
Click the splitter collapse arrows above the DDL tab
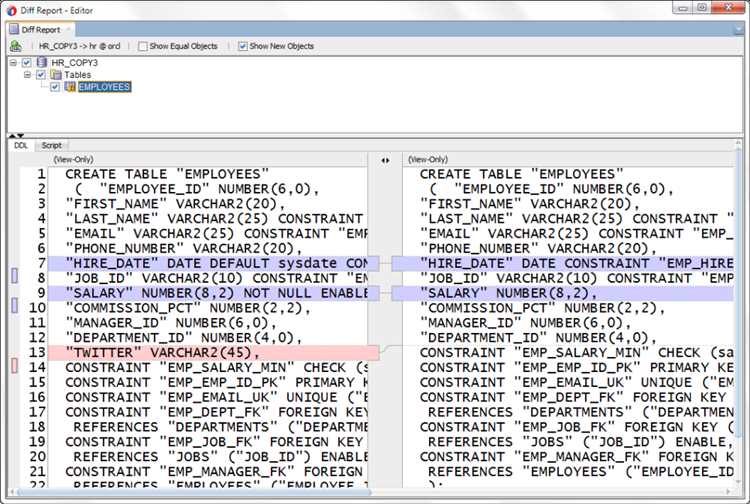click(16, 136)
